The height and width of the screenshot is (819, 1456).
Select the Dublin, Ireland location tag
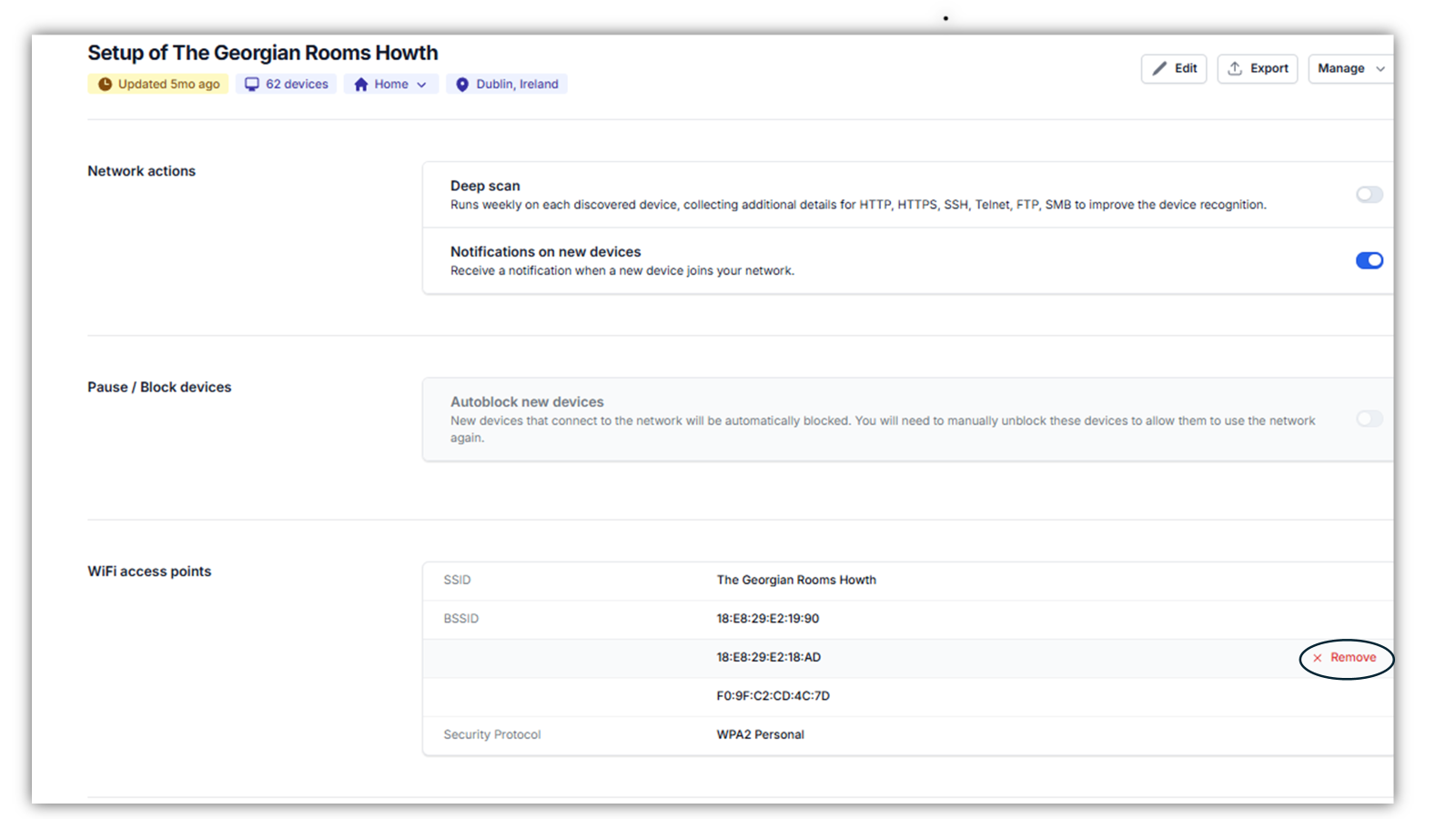pyautogui.click(x=516, y=85)
